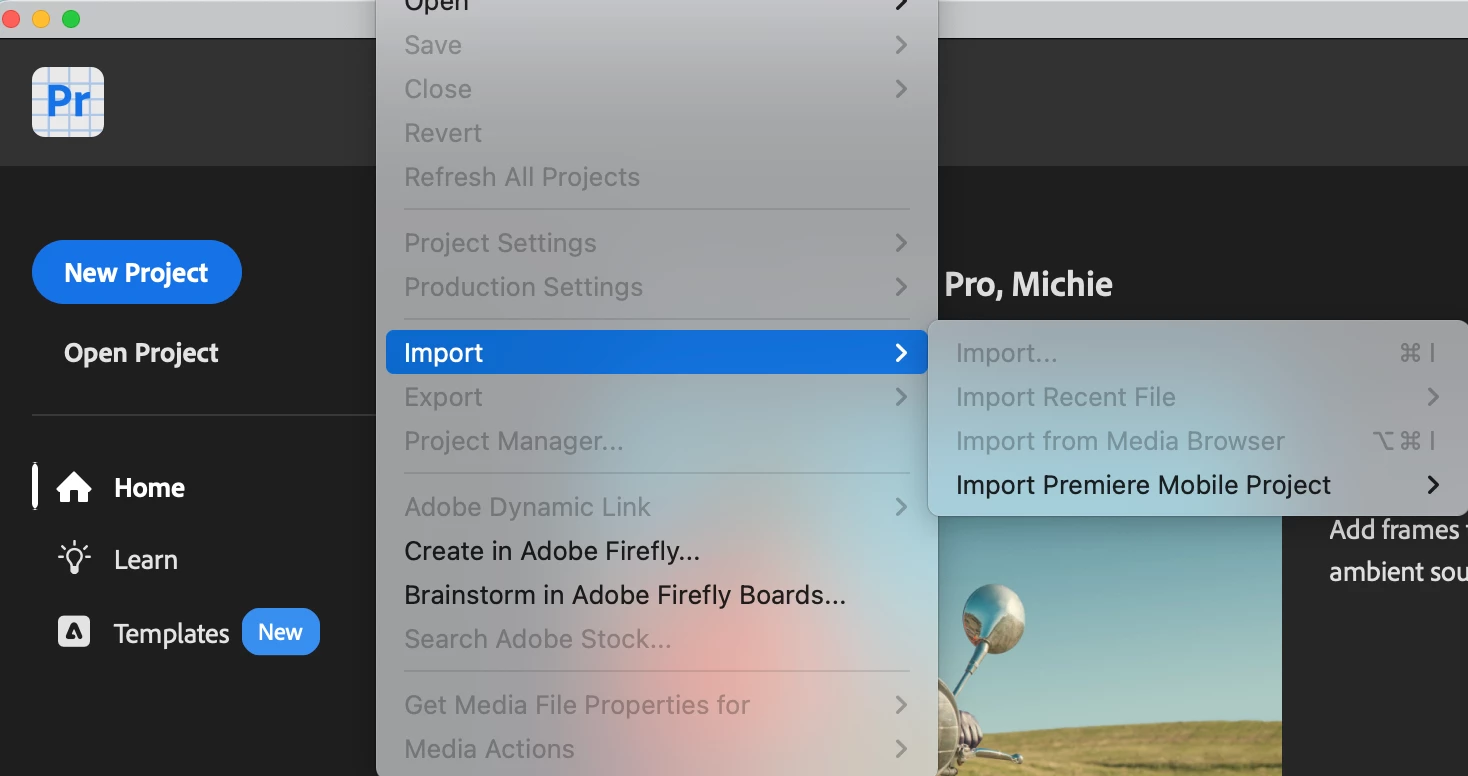Open Get Media File Properties for submenu

[x=656, y=705]
